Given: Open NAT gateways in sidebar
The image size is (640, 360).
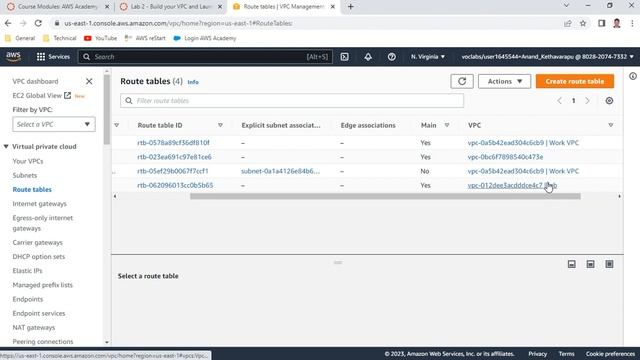Looking at the screenshot, I should [x=33, y=328].
